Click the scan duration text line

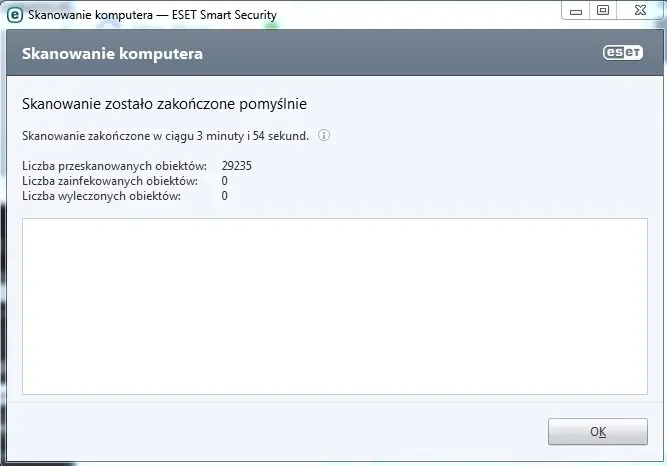[x=165, y=135]
